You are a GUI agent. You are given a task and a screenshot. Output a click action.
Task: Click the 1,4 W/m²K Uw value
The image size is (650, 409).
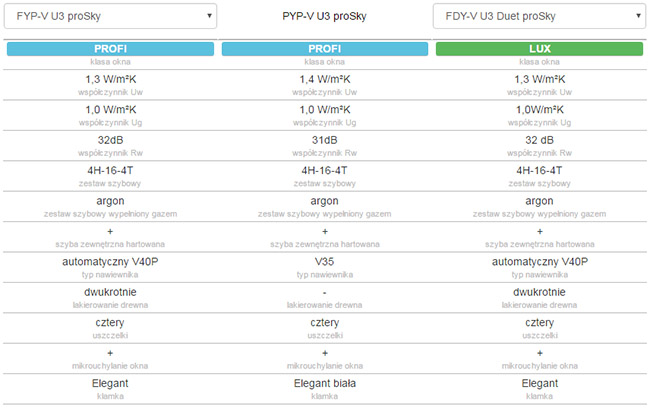(325, 79)
